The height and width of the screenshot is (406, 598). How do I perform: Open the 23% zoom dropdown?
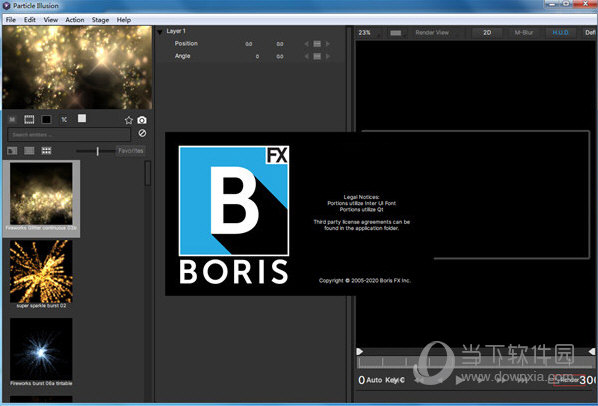click(368, 33)
